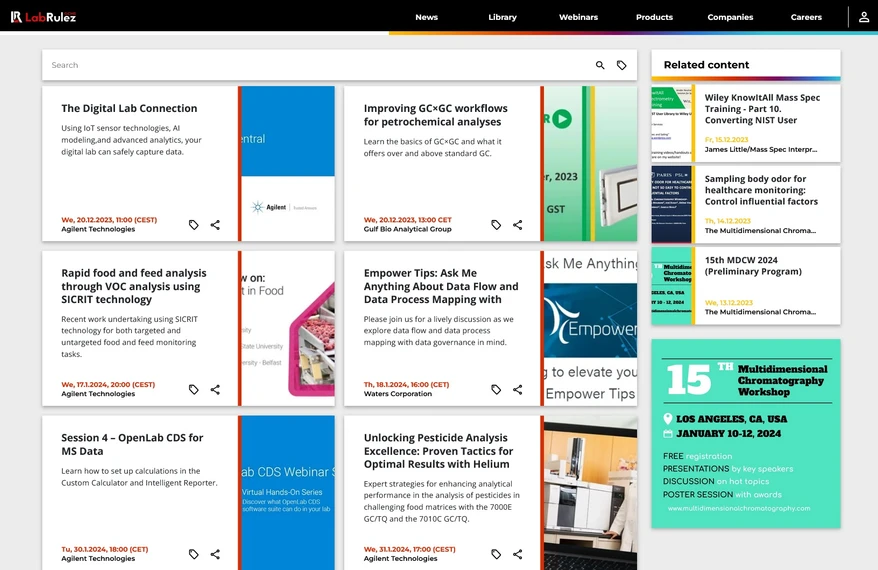Click lab instrument photo on Pesticide Analysis card
This screenshot has height=570, width=878.
[590, 493]
